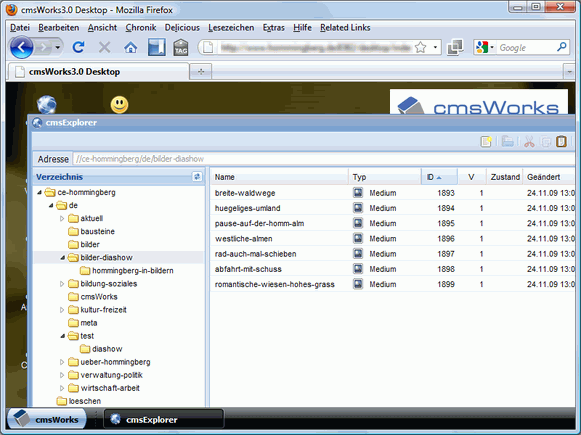
Task: Reload the page in Firefox
Action: (78, 47)
